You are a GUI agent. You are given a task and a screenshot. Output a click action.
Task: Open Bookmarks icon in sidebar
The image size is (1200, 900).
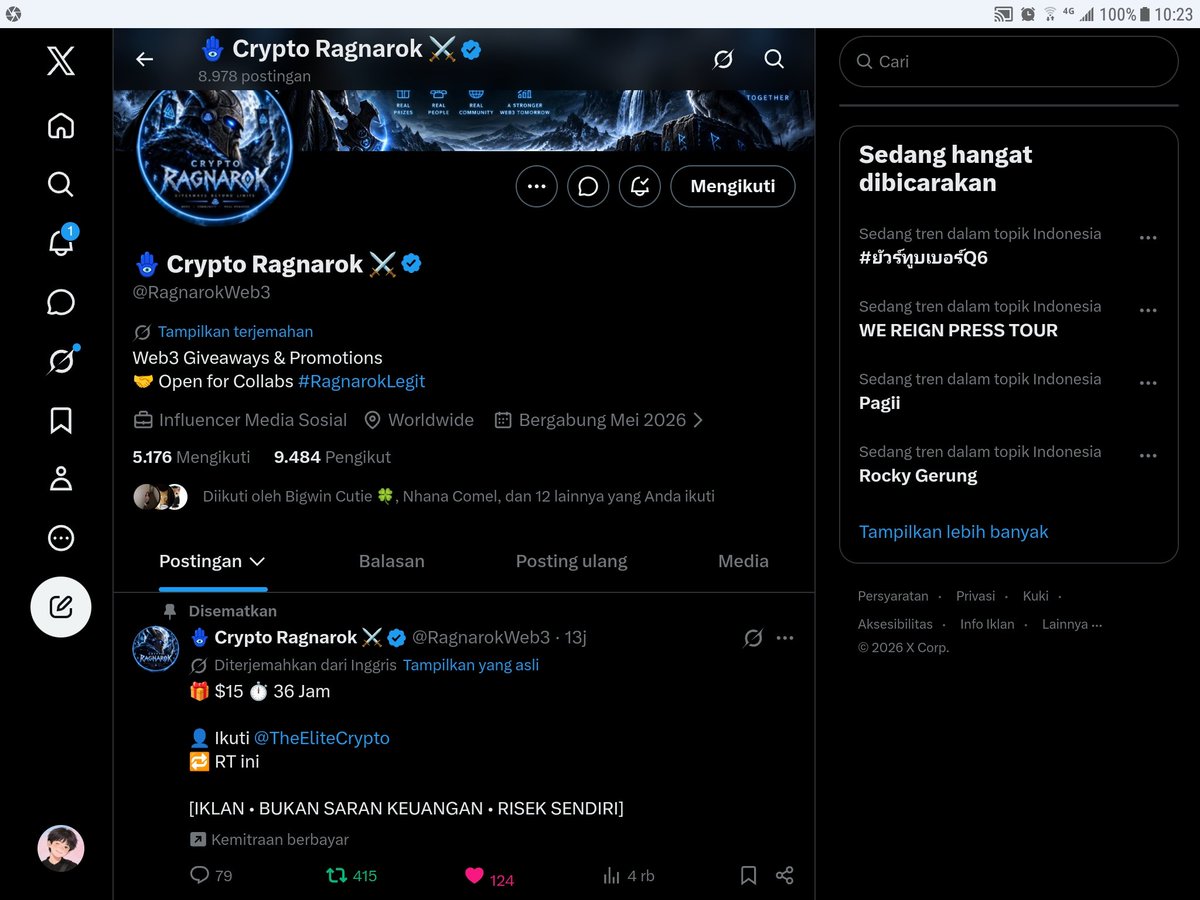click(x=60, y=420)
